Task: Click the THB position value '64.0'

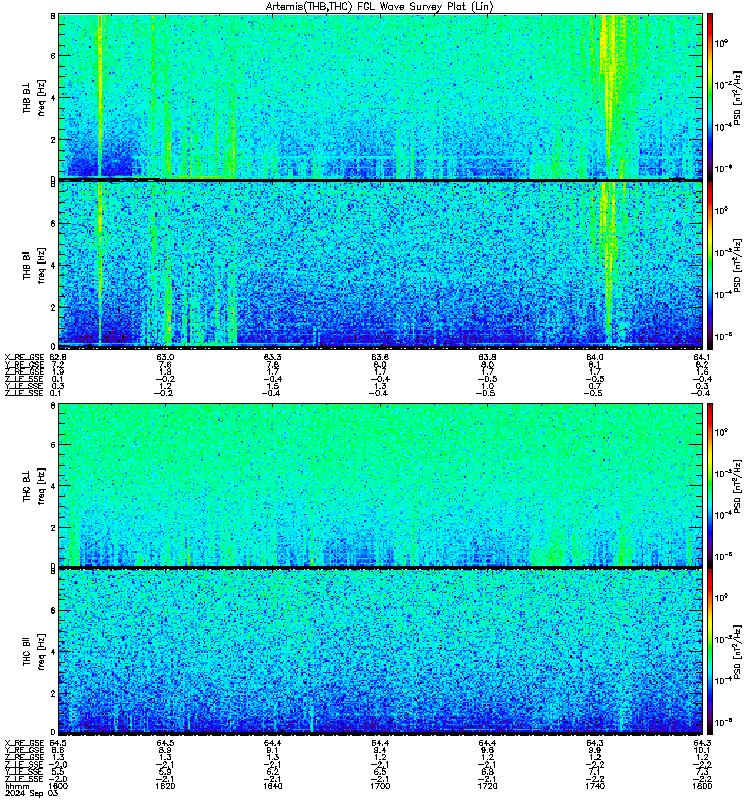Action: [x=594, y=357]
